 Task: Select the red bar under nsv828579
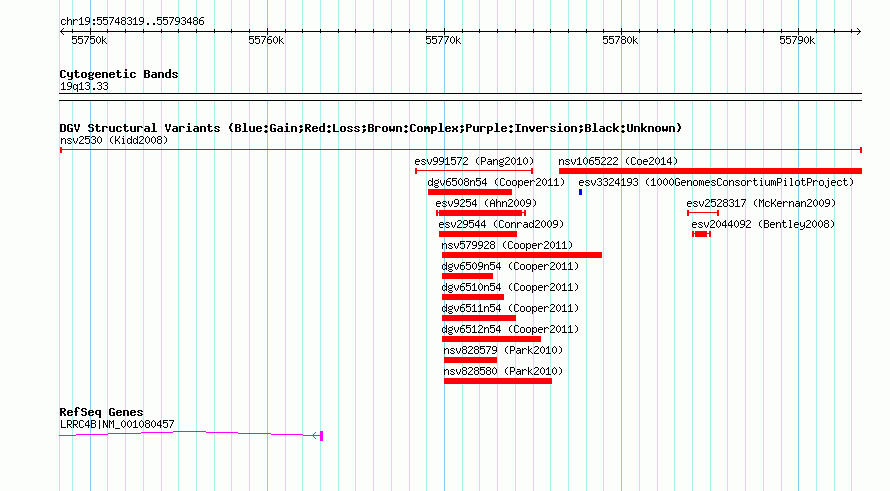pos(471,360)
